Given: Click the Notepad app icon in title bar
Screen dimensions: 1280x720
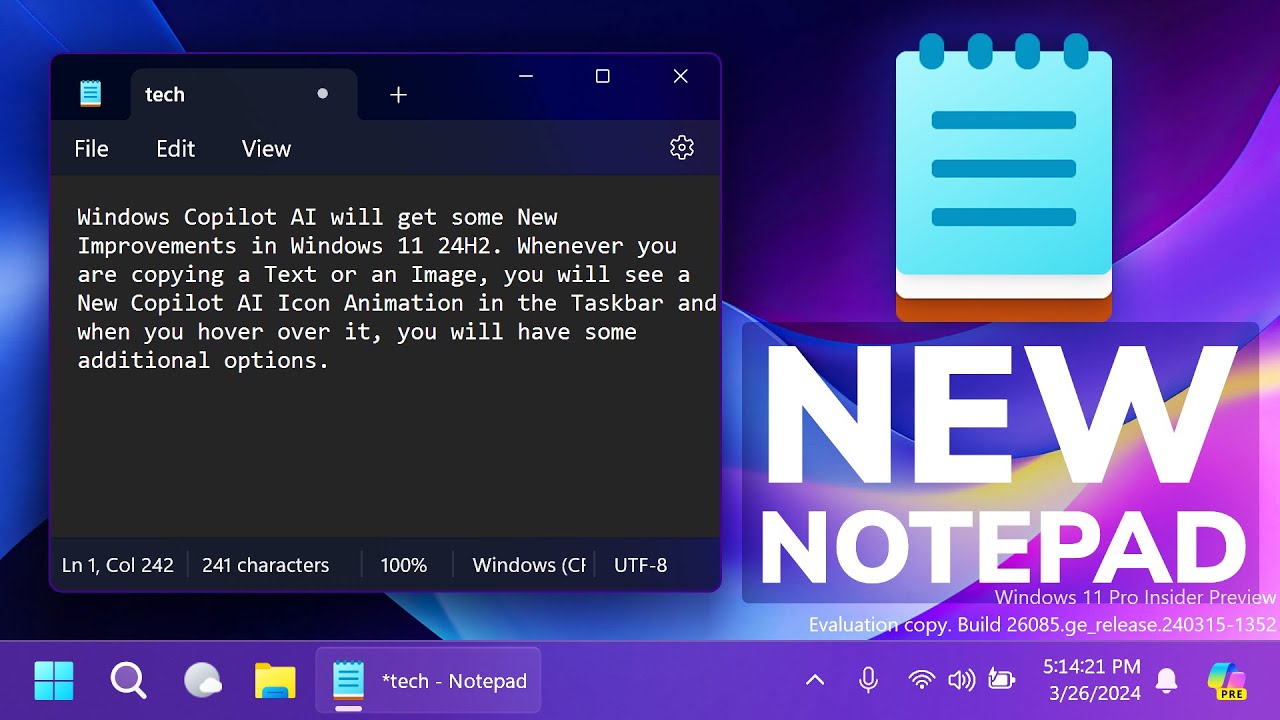Looking at the screenshot, I should [x=91, y=94].
